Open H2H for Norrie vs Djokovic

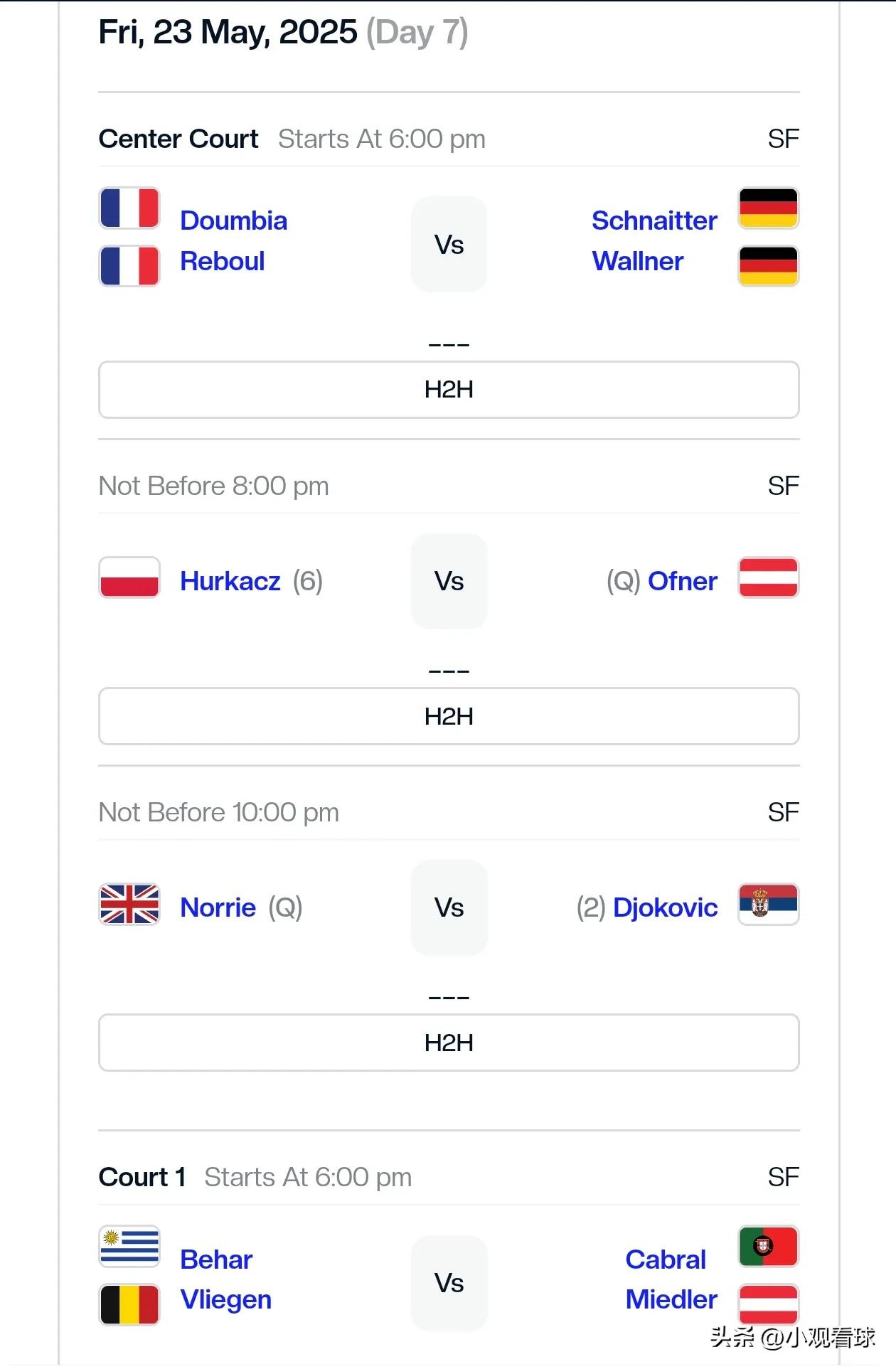click(449, 1043)
